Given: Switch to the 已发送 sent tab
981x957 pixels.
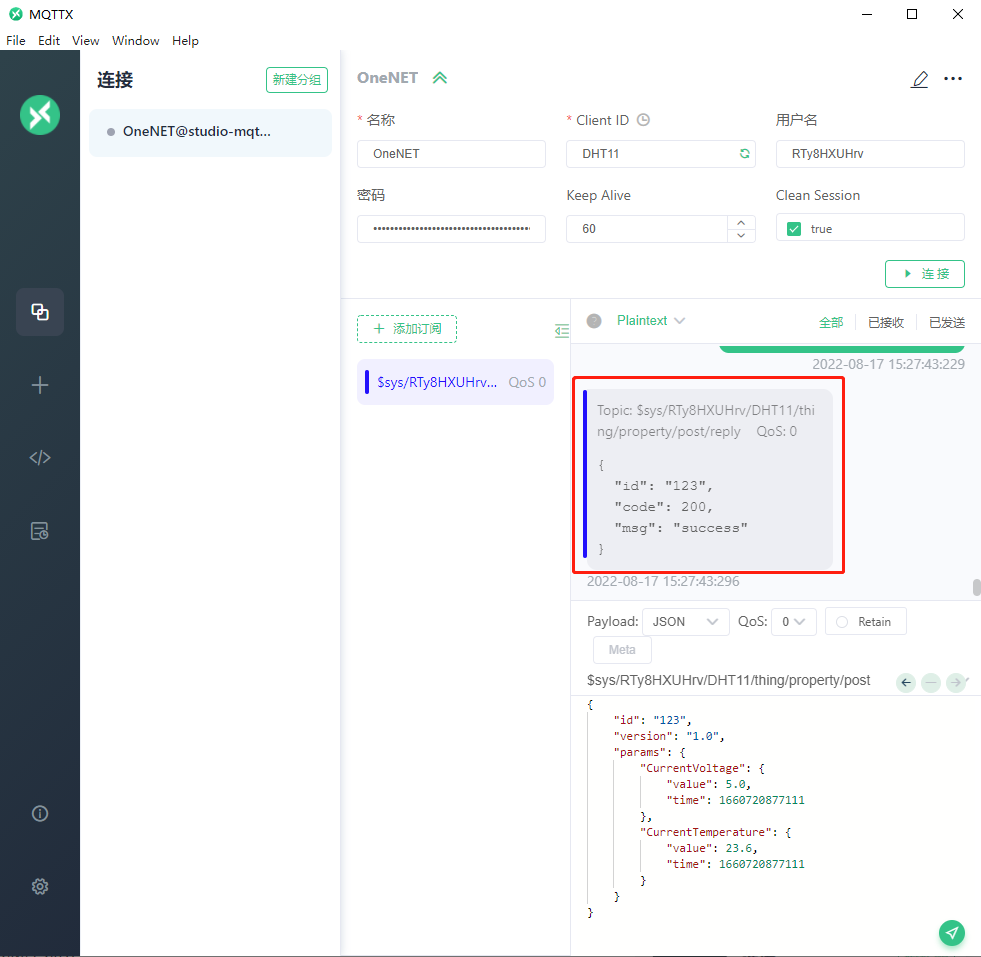Looking at the screenshot, I should pyautogui.click(x=947, y=322).
